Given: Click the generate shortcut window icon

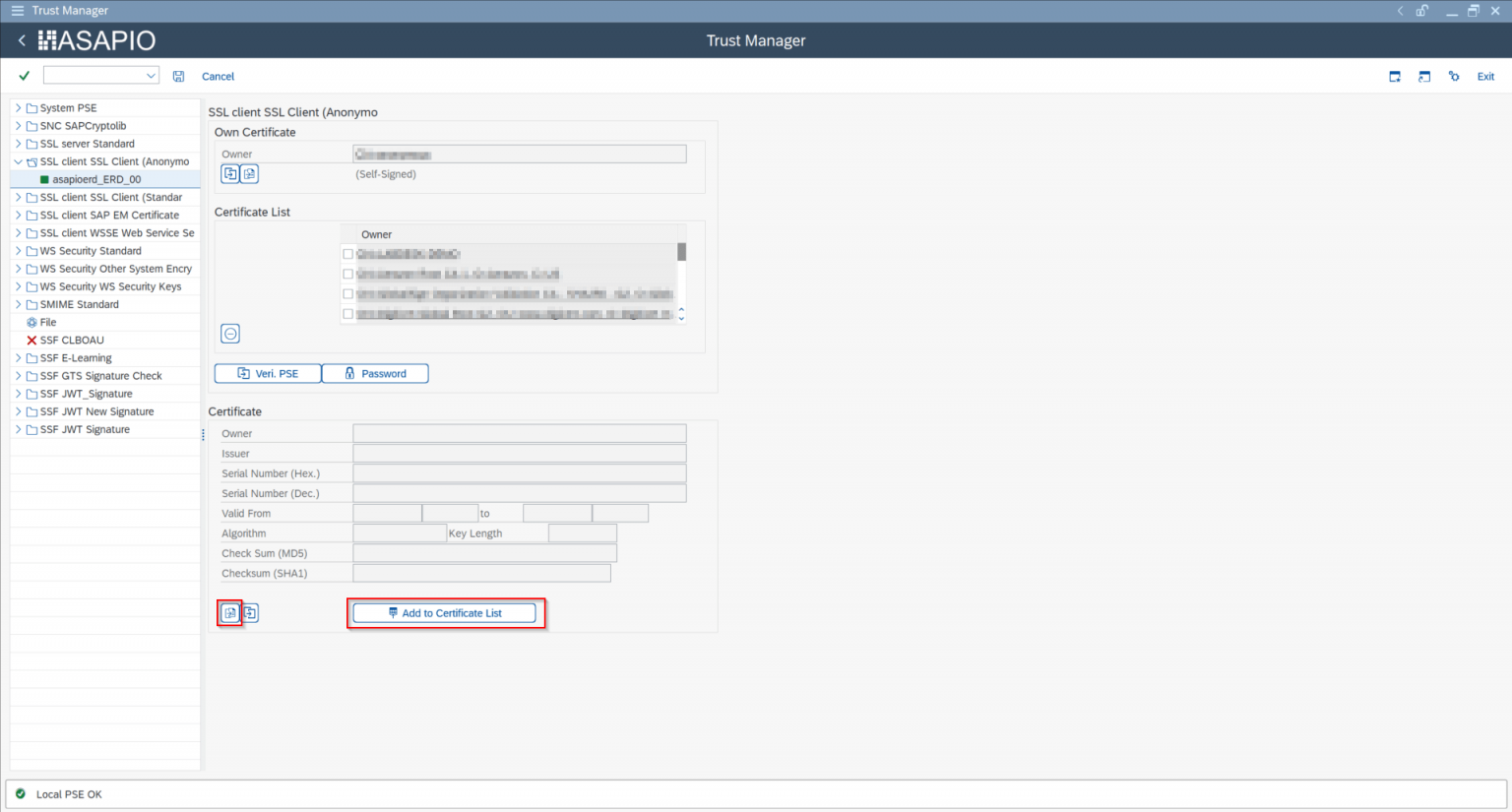Looking at the screenshot, I should [x=1424, y=76].
